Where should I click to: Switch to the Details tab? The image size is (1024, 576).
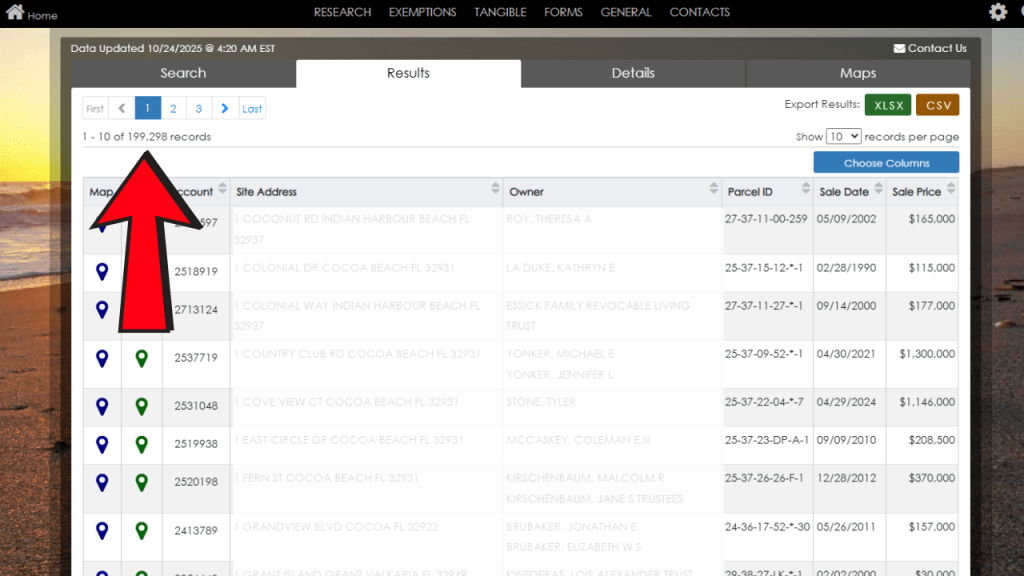[x=633, y=73]
